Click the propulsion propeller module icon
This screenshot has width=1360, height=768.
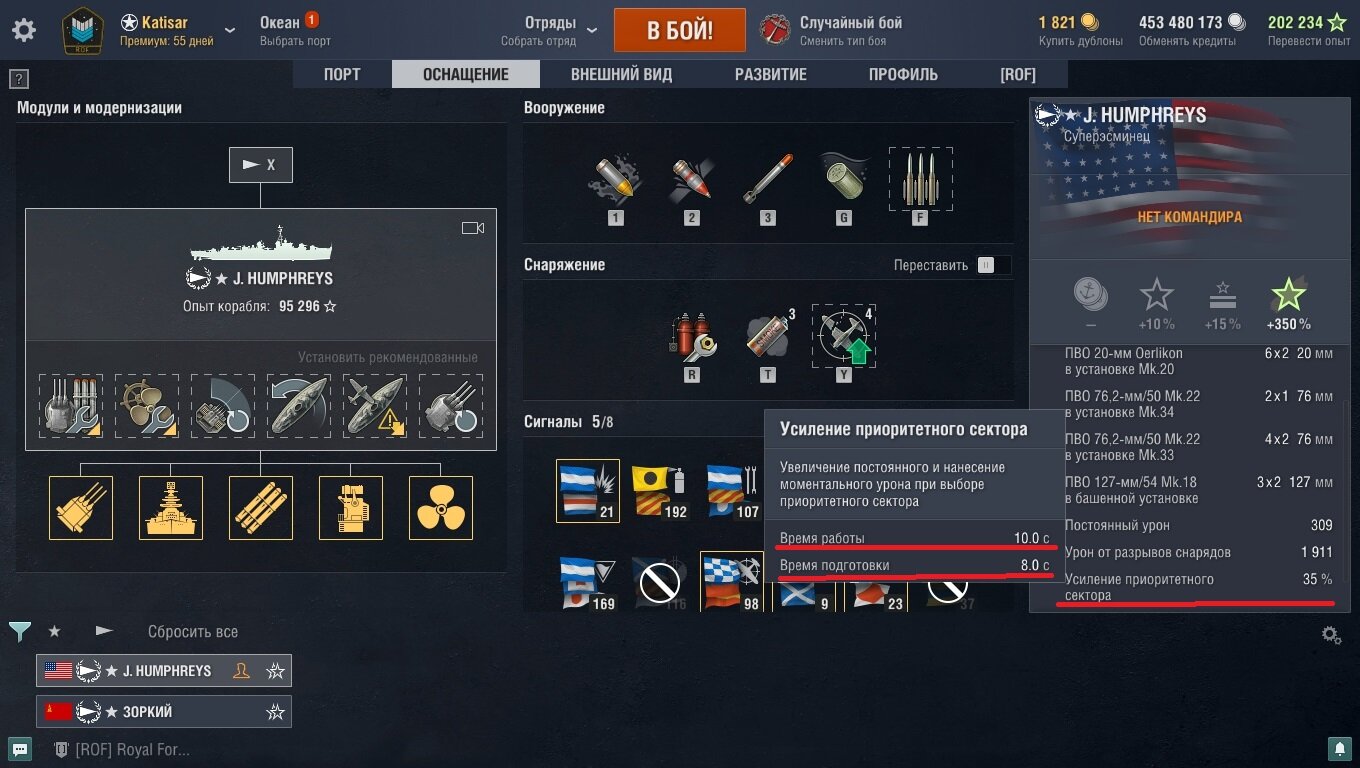tap(441, 508)
